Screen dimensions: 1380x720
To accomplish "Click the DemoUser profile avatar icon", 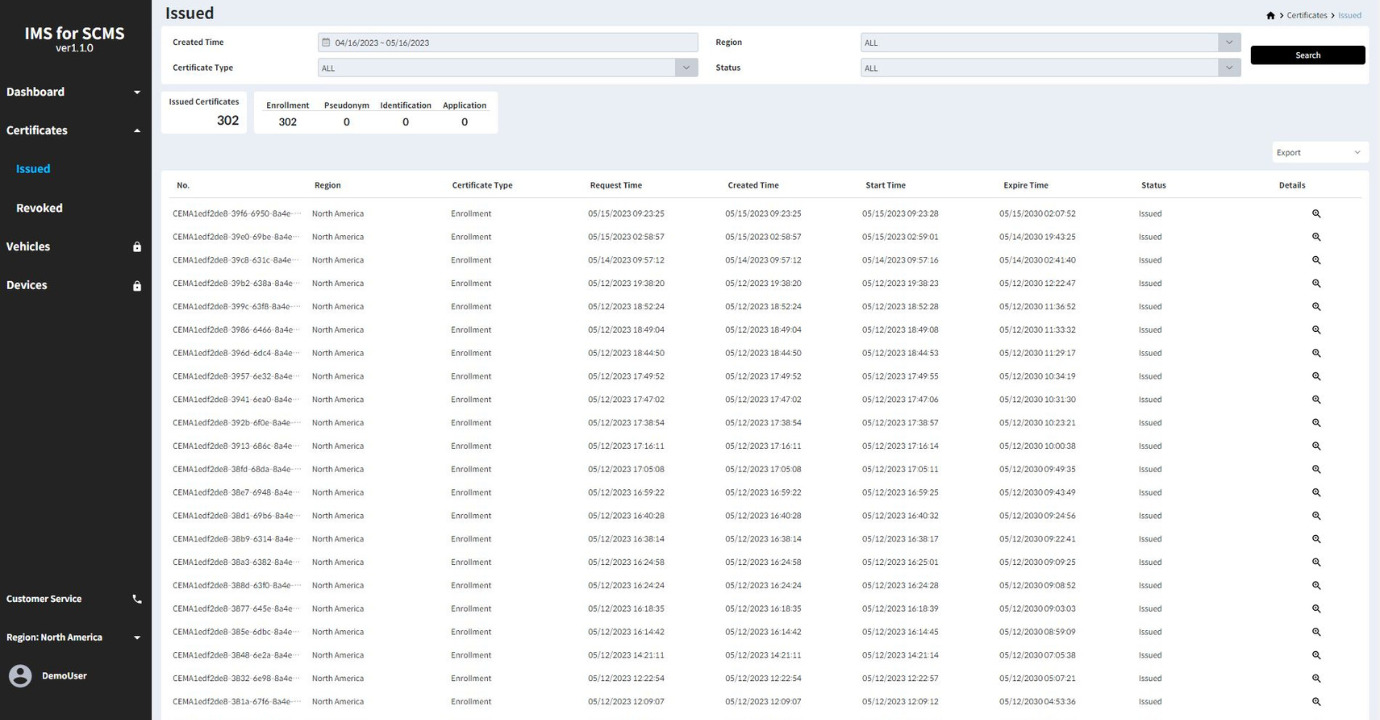I will tap(22, 675).
